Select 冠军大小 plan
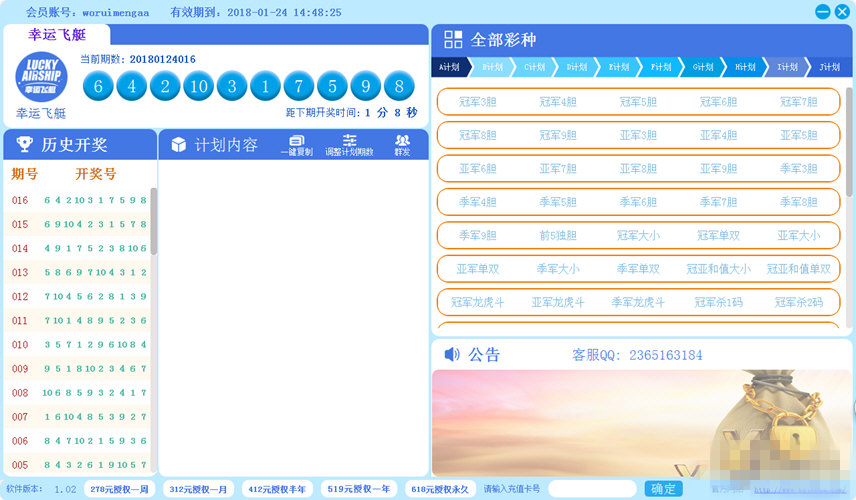Viewport: 856px width, 500px height. pos(638,235)
